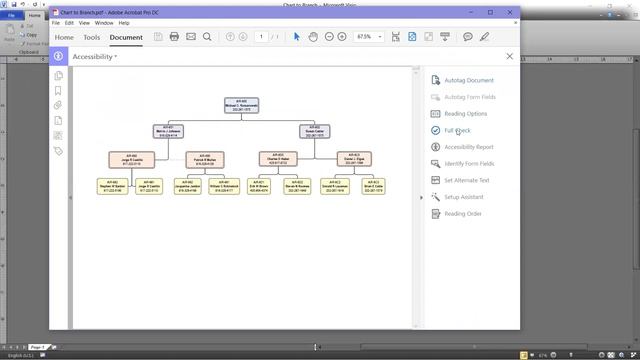Select the arrow Selection tool

(x=297, y=37)
